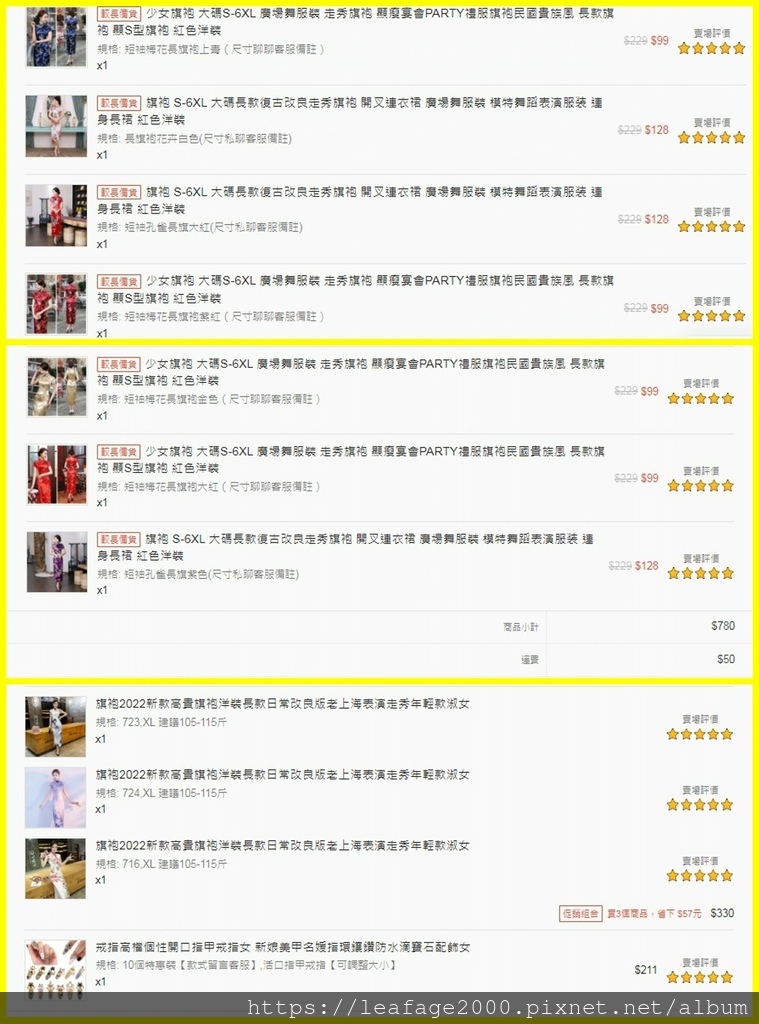Open the 戒指高檔個性開口指甲戒指 product title

[282, 947]
